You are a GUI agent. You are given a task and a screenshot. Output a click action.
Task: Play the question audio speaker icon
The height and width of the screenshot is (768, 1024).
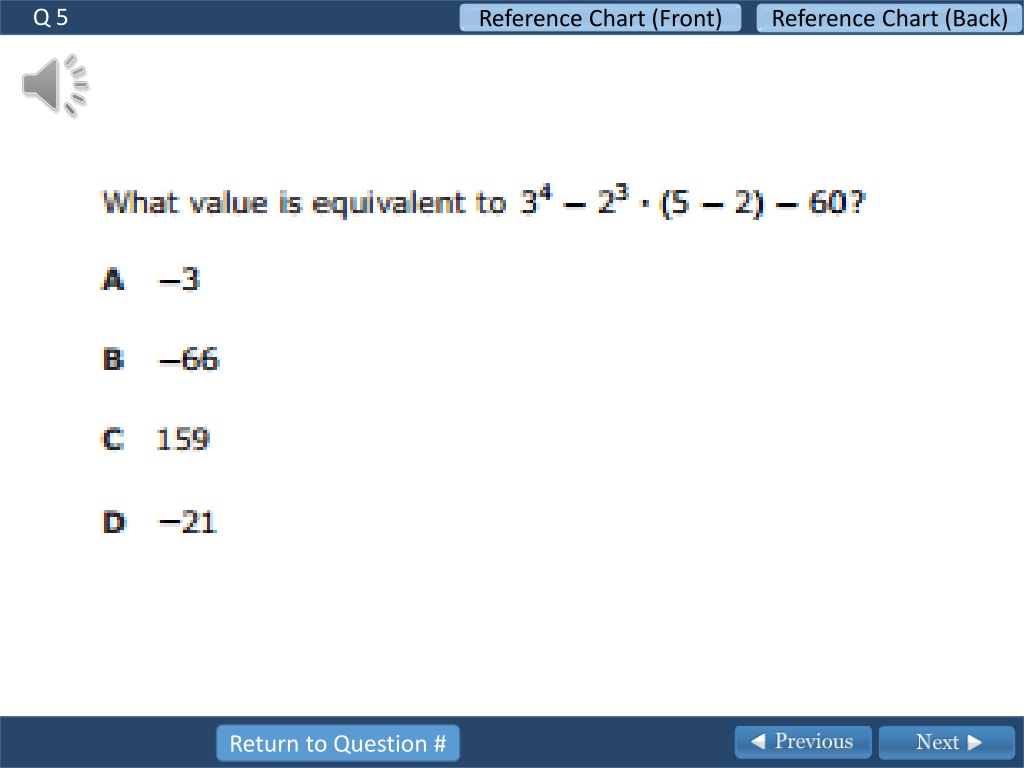(55, 85)
